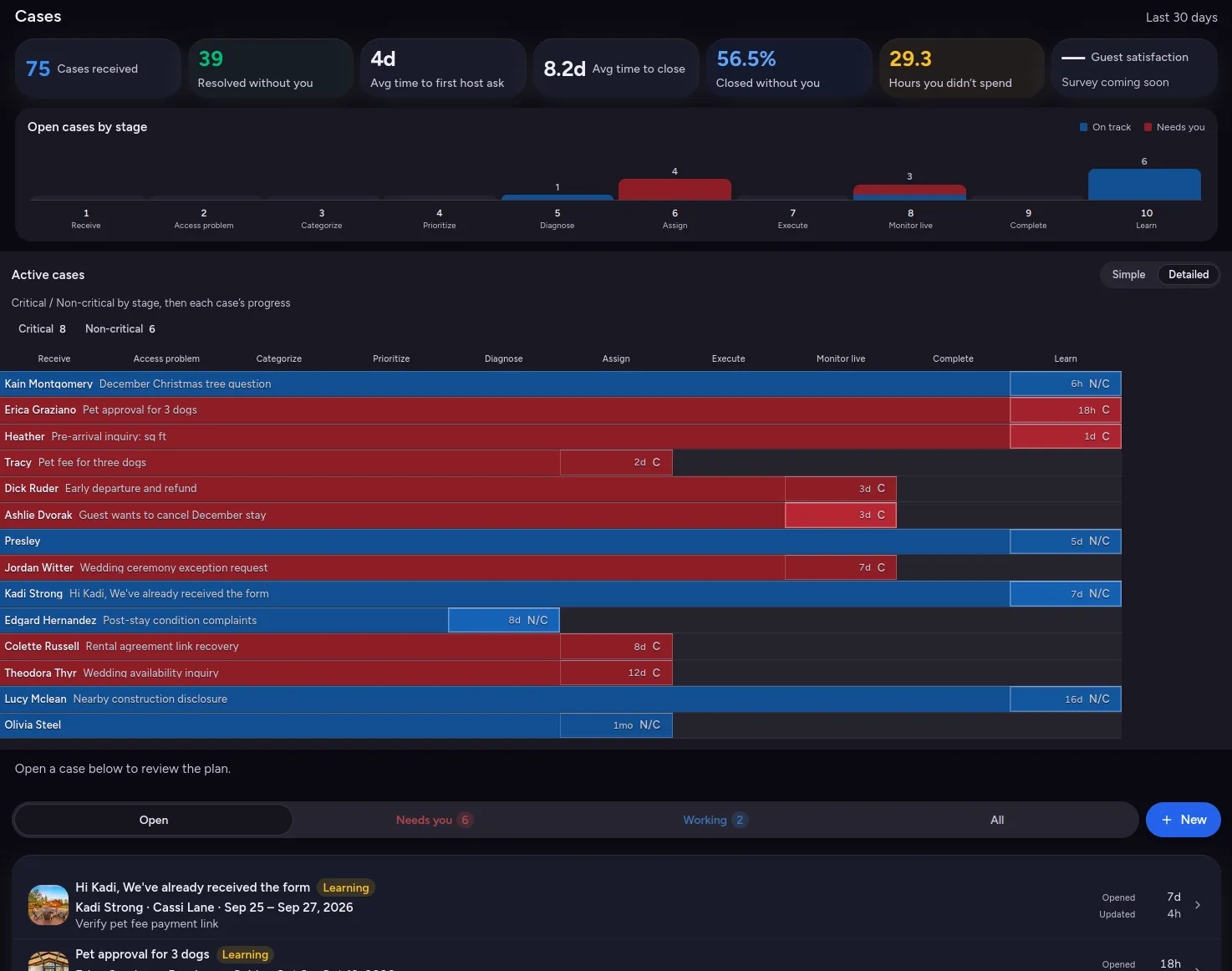Select the Critical 8 filter

(x=42, y=328)
